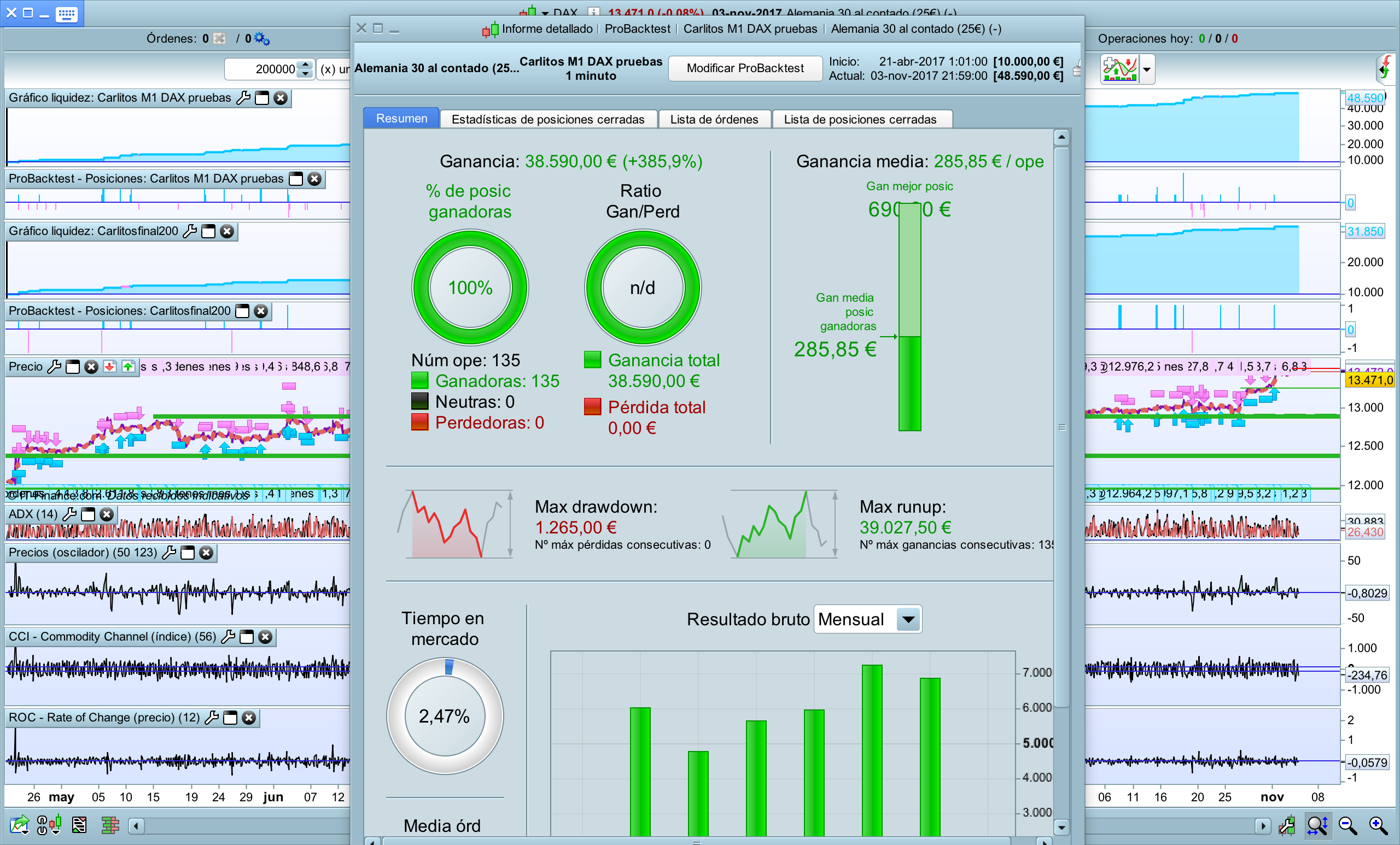The image size is (1400, 845).
Task: Open ADX (14) indicator settings wrench
Action: [x=69, y=514]
